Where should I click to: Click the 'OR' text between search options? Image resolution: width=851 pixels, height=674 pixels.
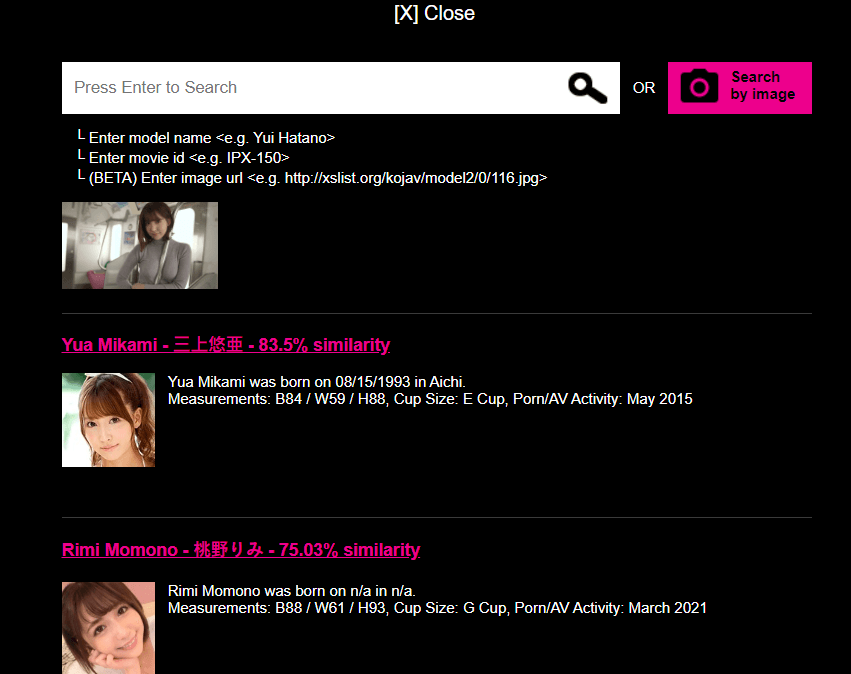coord(644,88)
